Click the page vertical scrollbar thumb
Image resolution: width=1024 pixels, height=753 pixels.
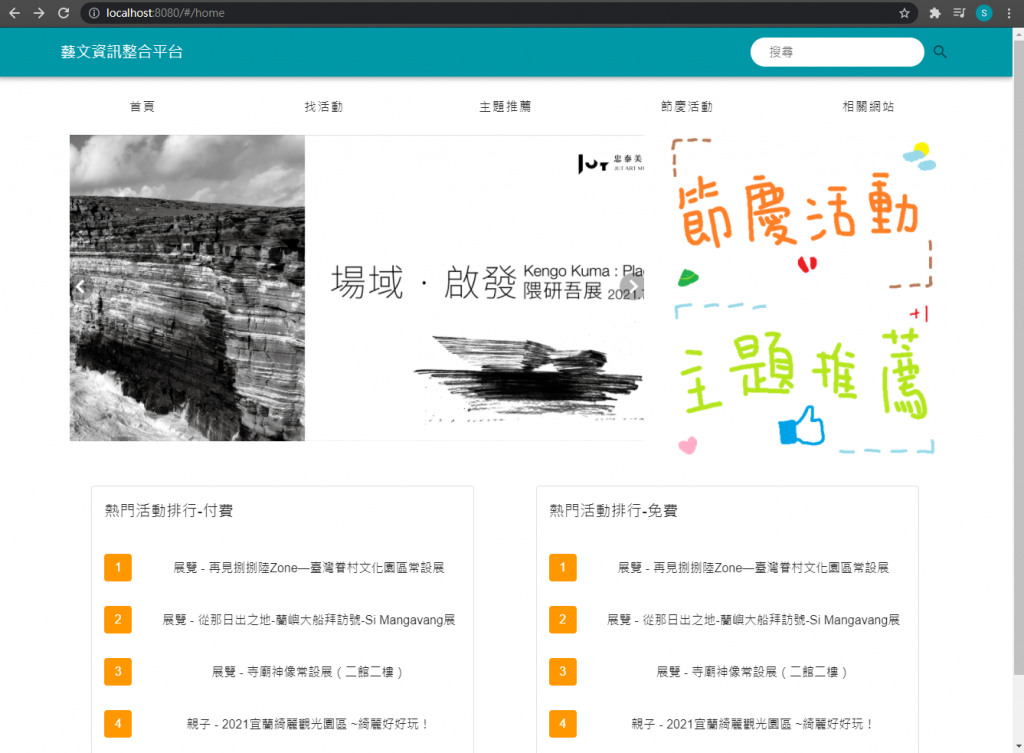(1018, 358)
